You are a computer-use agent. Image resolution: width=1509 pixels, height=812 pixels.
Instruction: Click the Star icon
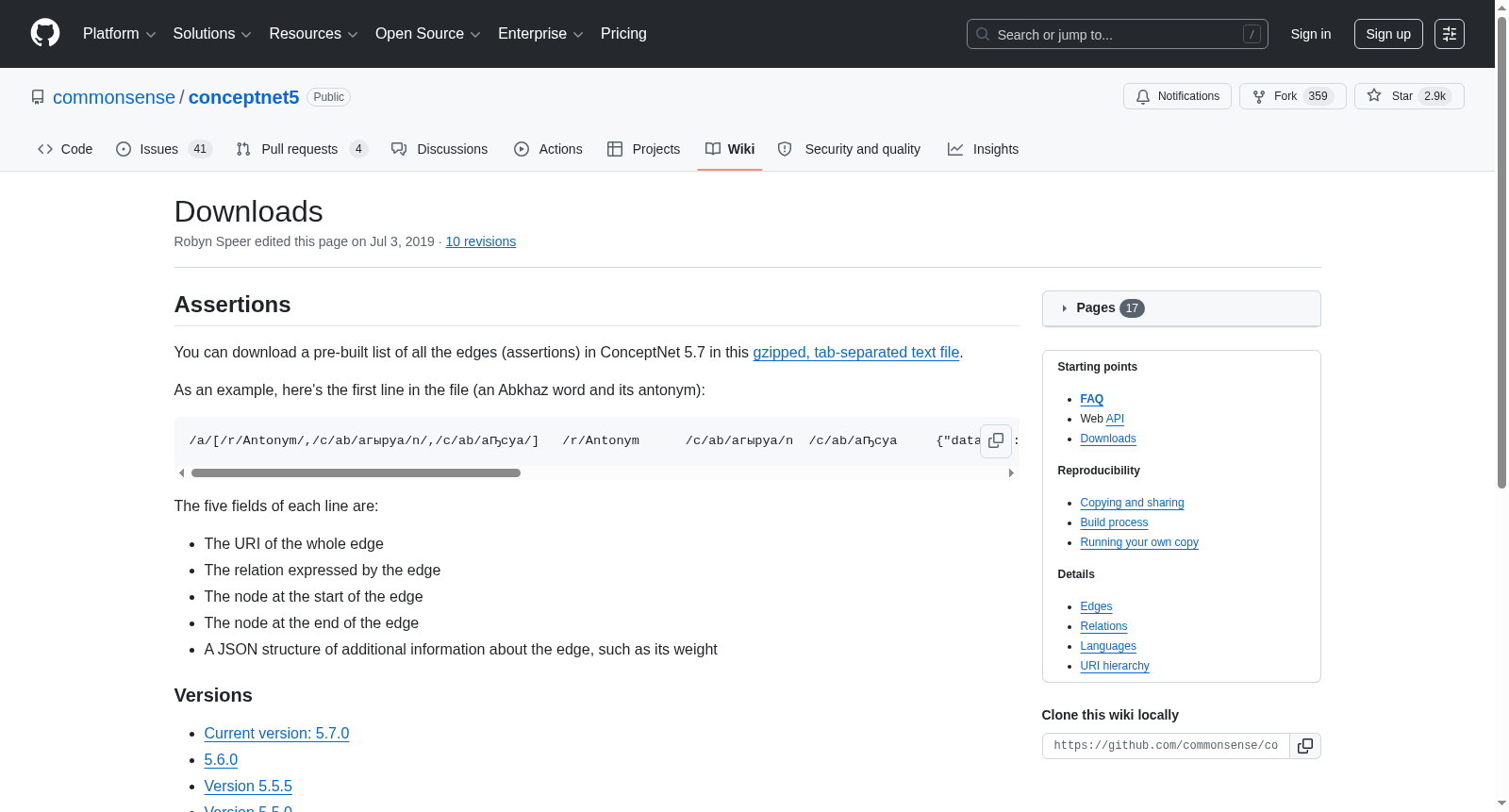click(1374, 95)
